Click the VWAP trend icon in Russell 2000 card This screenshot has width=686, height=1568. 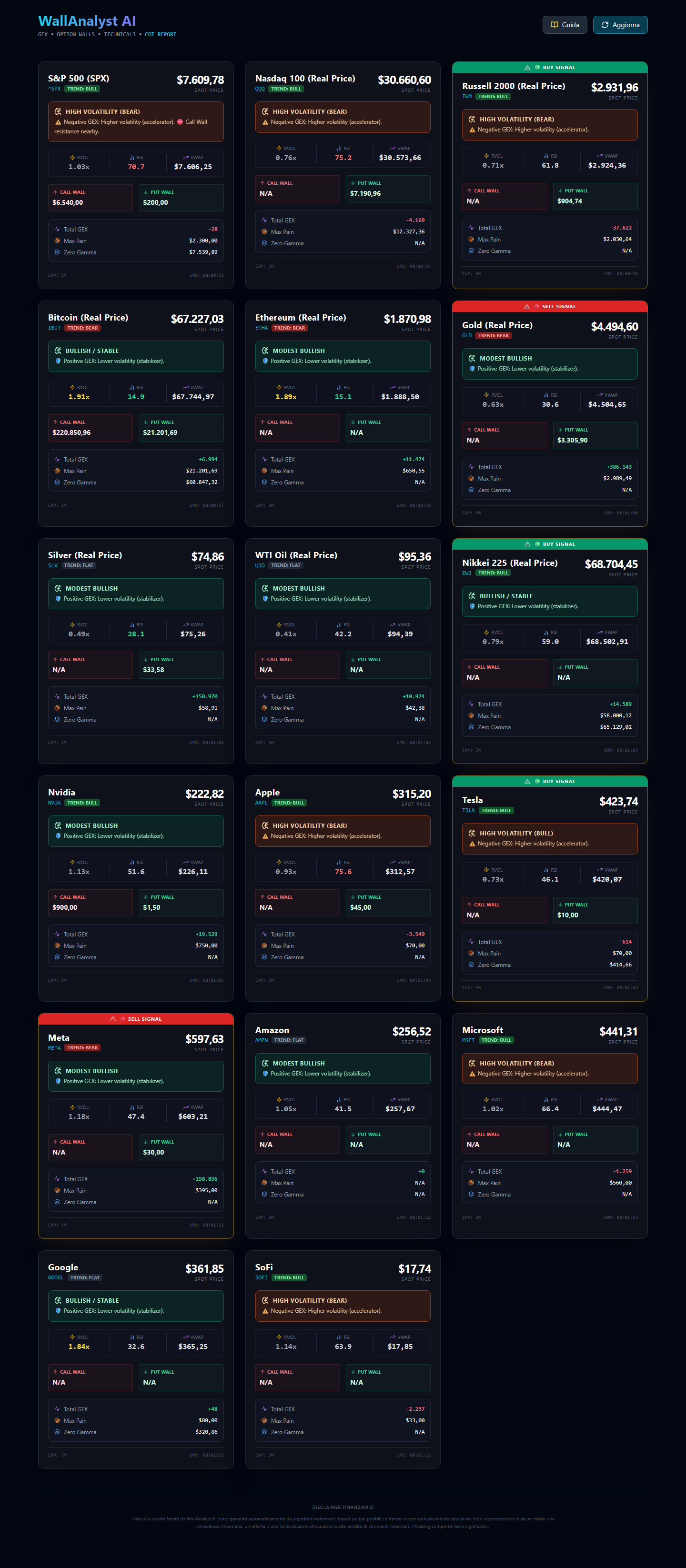pyautogui.click(x=600, y=156)
